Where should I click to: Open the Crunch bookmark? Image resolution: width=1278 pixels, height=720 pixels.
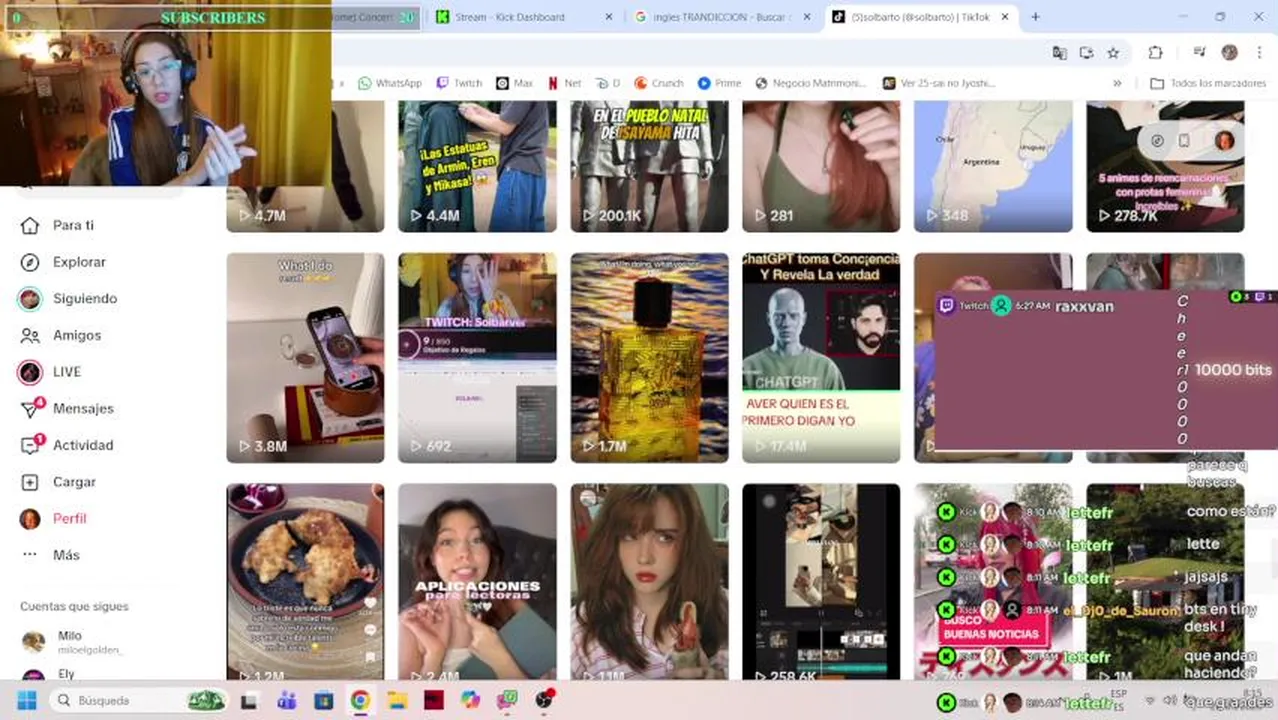point(659,83)
